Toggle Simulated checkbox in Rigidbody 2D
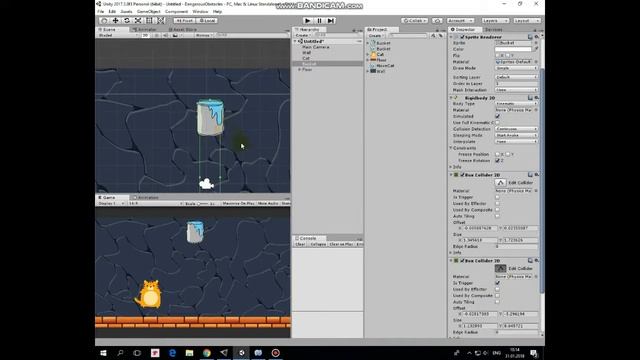Screen dimensions: 640x360 coord(498,116)
